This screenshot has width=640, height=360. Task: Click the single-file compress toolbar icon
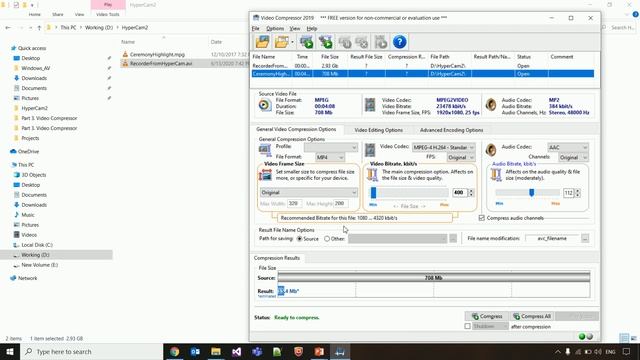pos(306,42)
